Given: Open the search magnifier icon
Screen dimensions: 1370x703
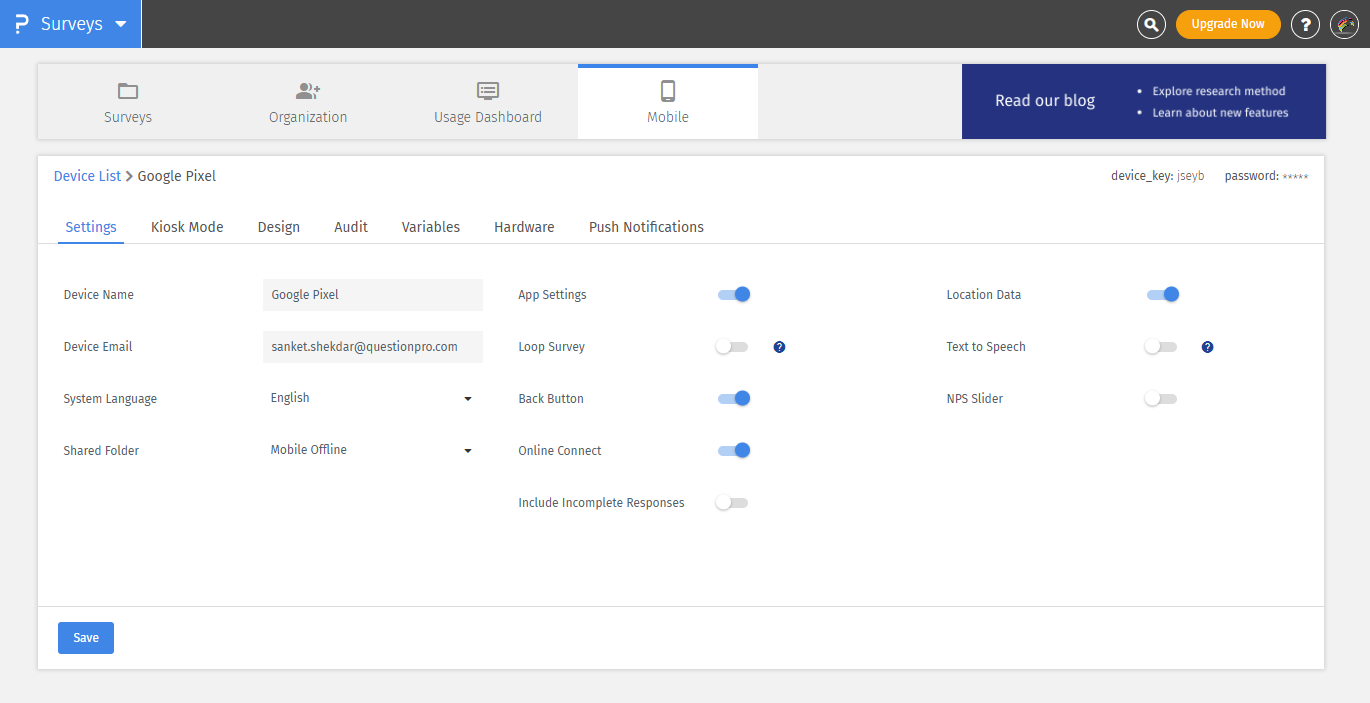Looking at the screenshot, I should click(x=1151, y=24).
